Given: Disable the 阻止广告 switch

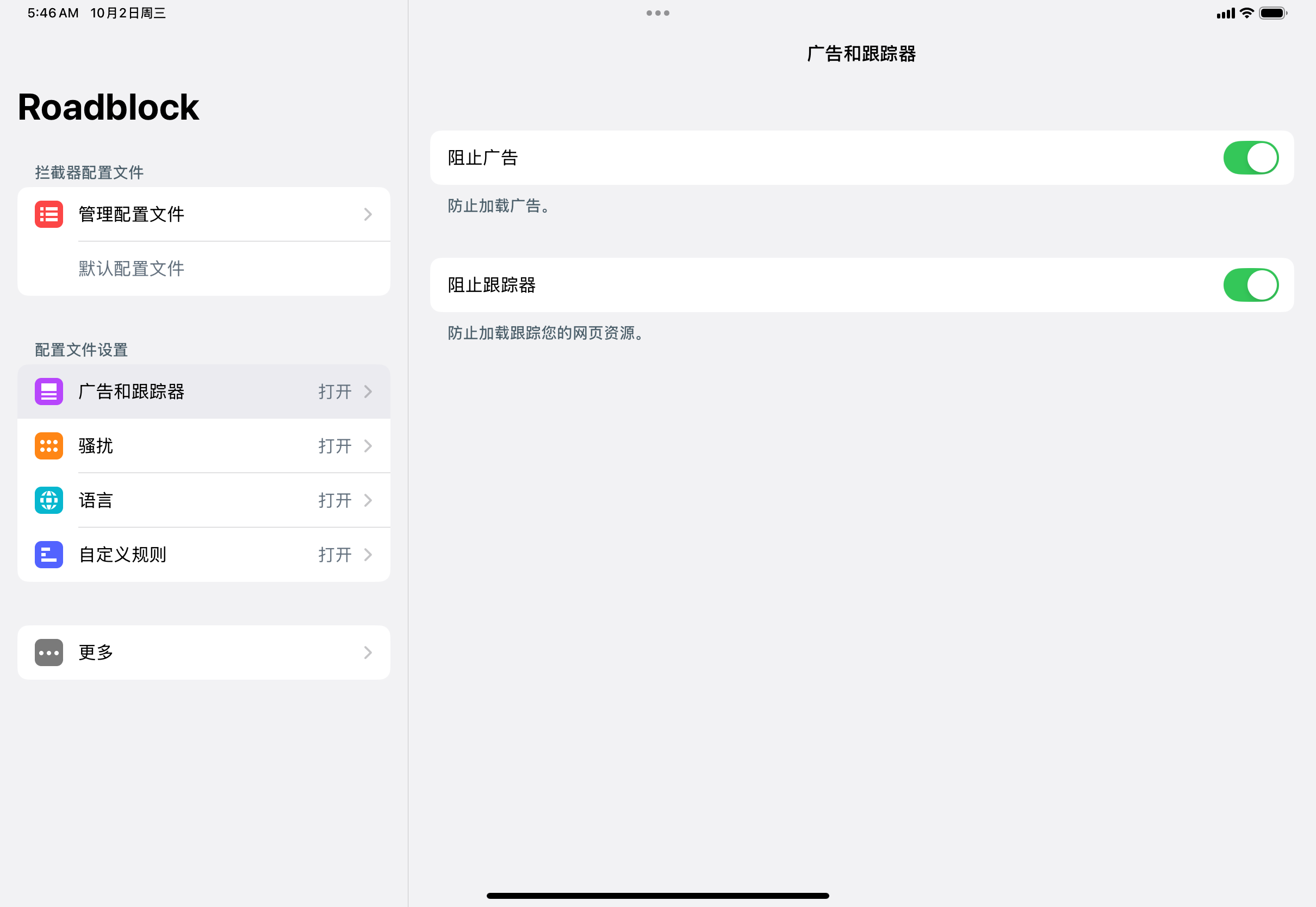Looking at the screenshot, I should coord(1251,158).
